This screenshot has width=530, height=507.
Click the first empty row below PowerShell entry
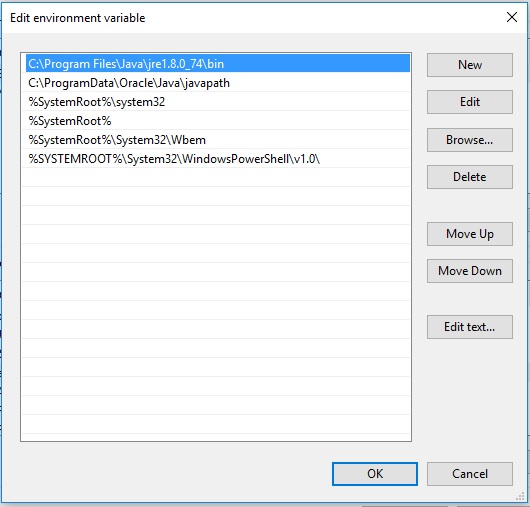[x=218, y=177]
